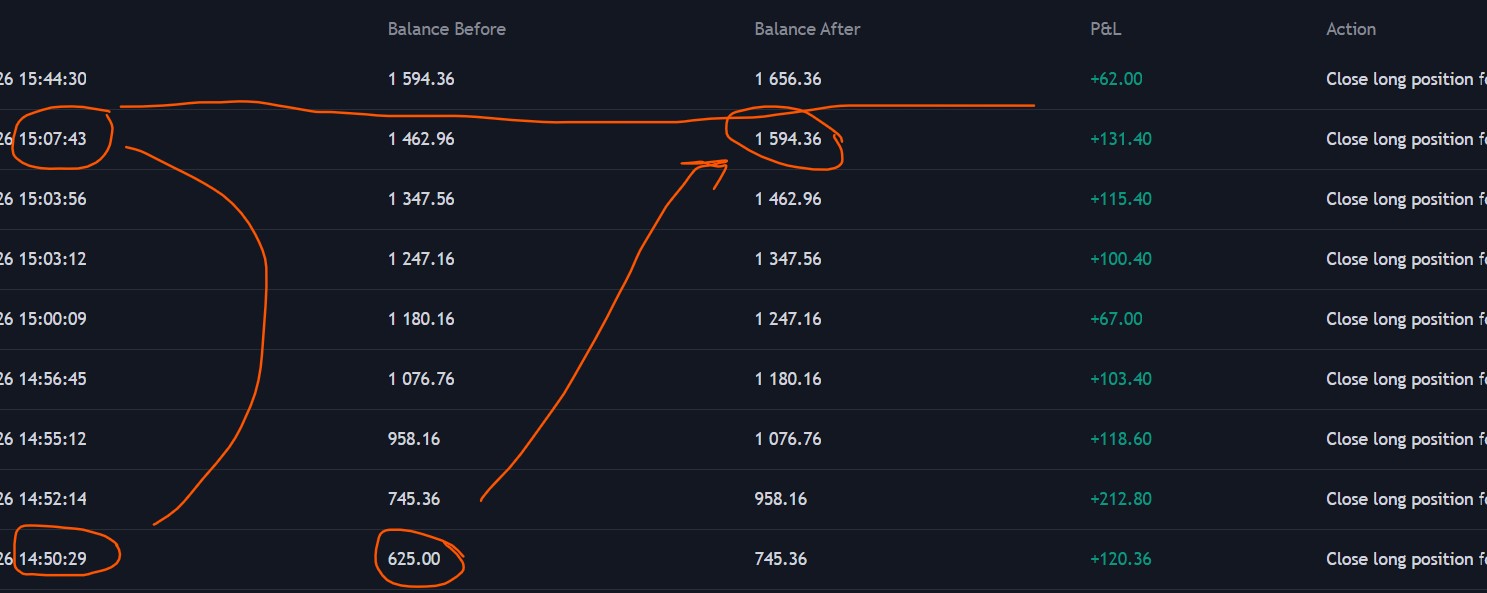Screen dimensions: 1487x593
Task: Click the 625.00 Balance Before value
Action: (414, 559)
